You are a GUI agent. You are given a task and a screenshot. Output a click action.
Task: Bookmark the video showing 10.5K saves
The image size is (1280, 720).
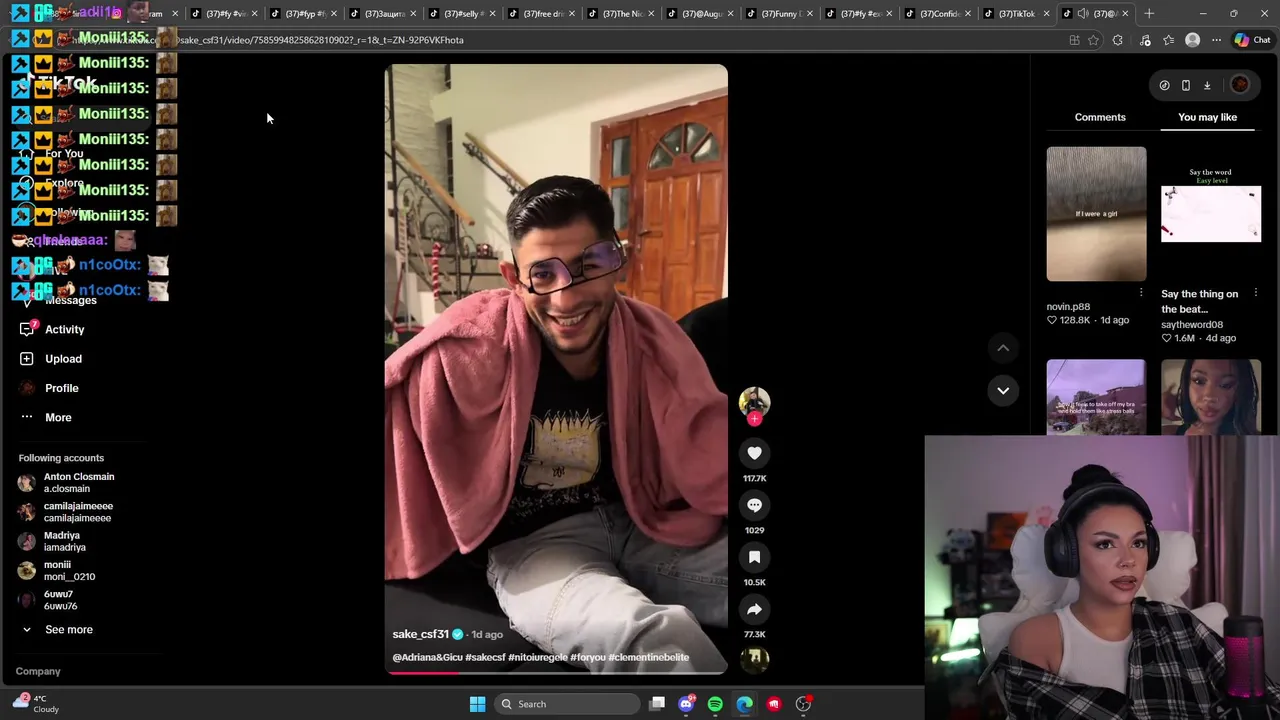[x=754, y=557]
